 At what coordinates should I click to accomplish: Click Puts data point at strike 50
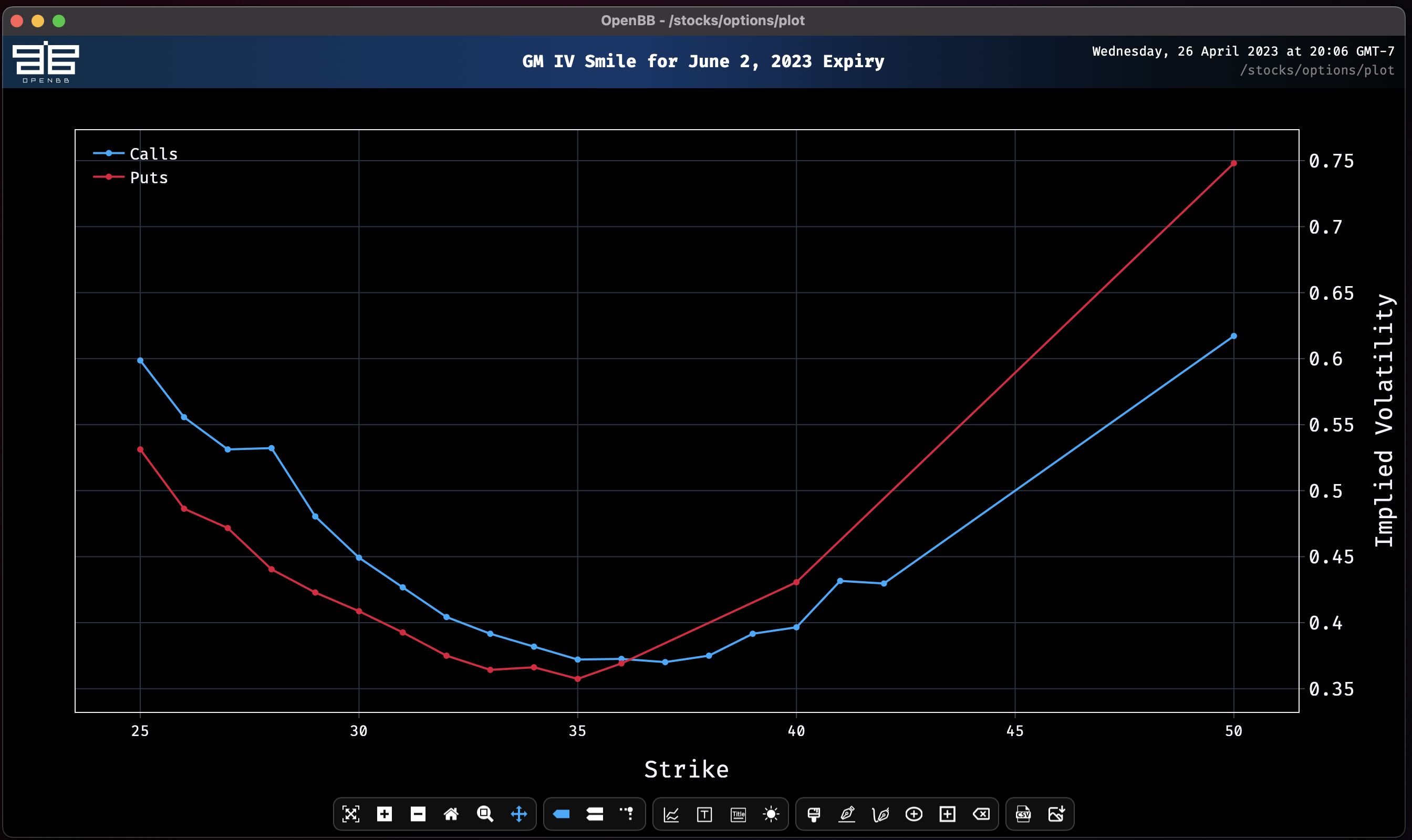click(1233, 164)
